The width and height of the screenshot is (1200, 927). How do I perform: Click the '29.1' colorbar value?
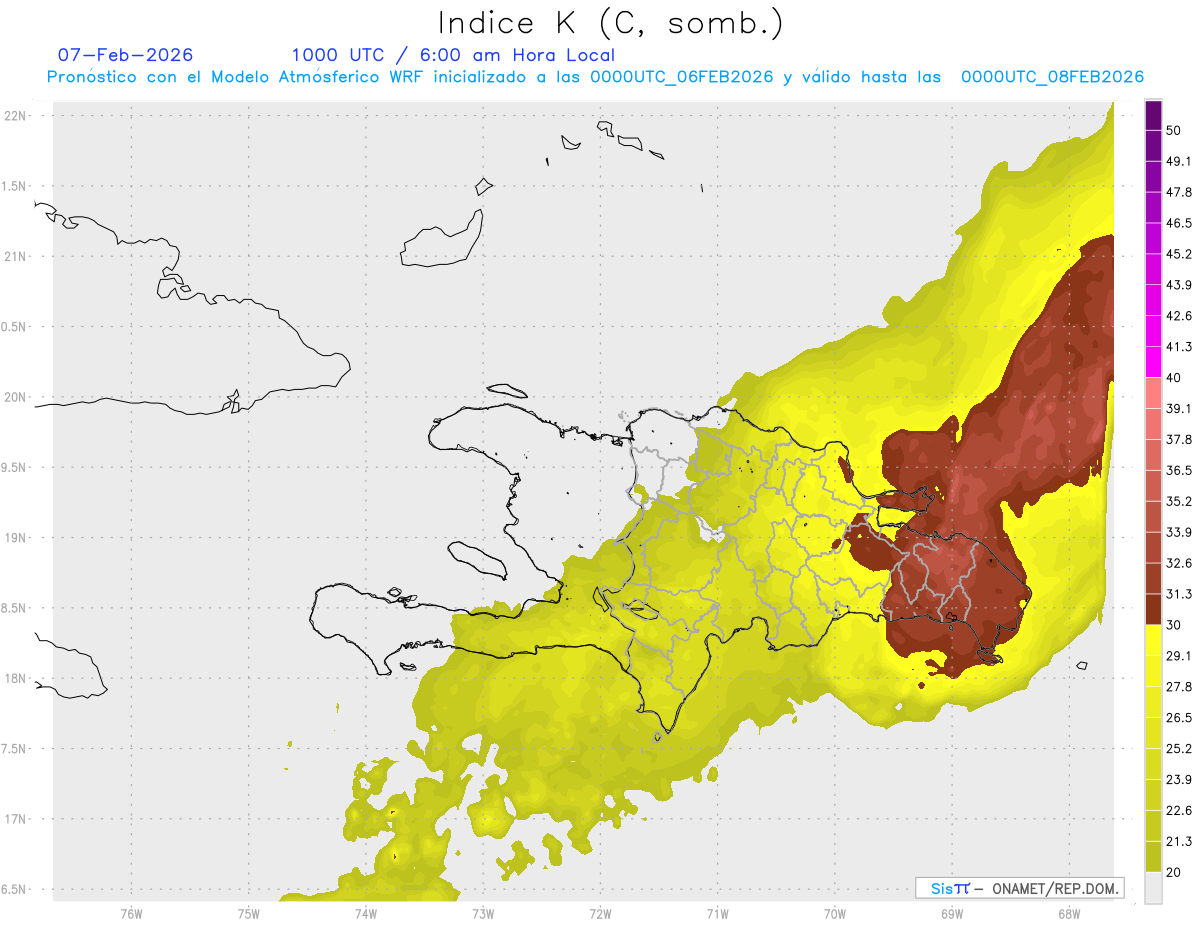pos(1179,656)
